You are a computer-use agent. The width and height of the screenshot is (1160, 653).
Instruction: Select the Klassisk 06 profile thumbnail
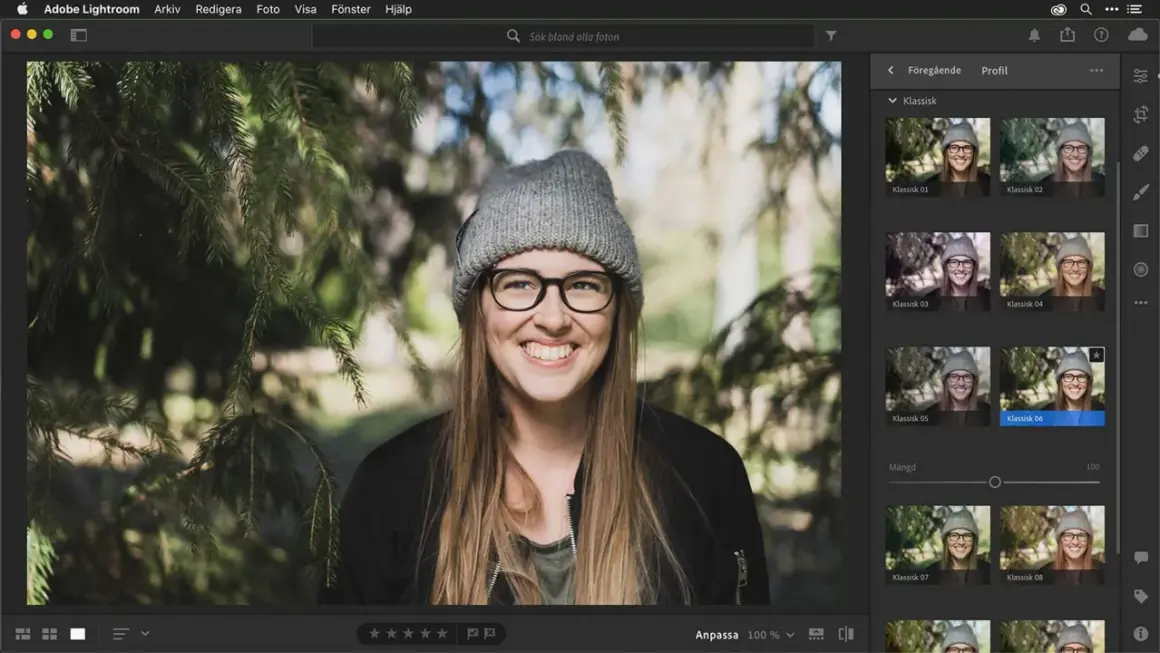tap(1052, 385)
